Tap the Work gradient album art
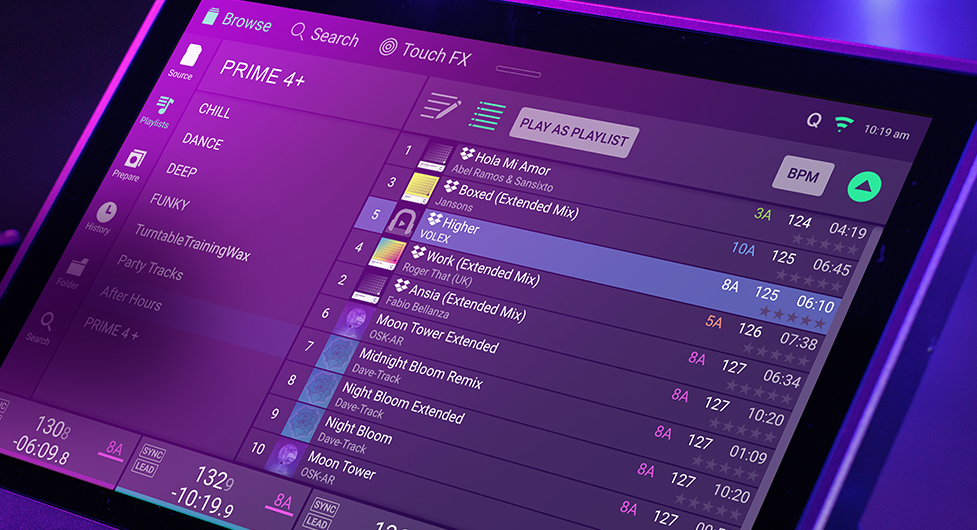Viewport: 977px width, 530px height. point(388,254)
